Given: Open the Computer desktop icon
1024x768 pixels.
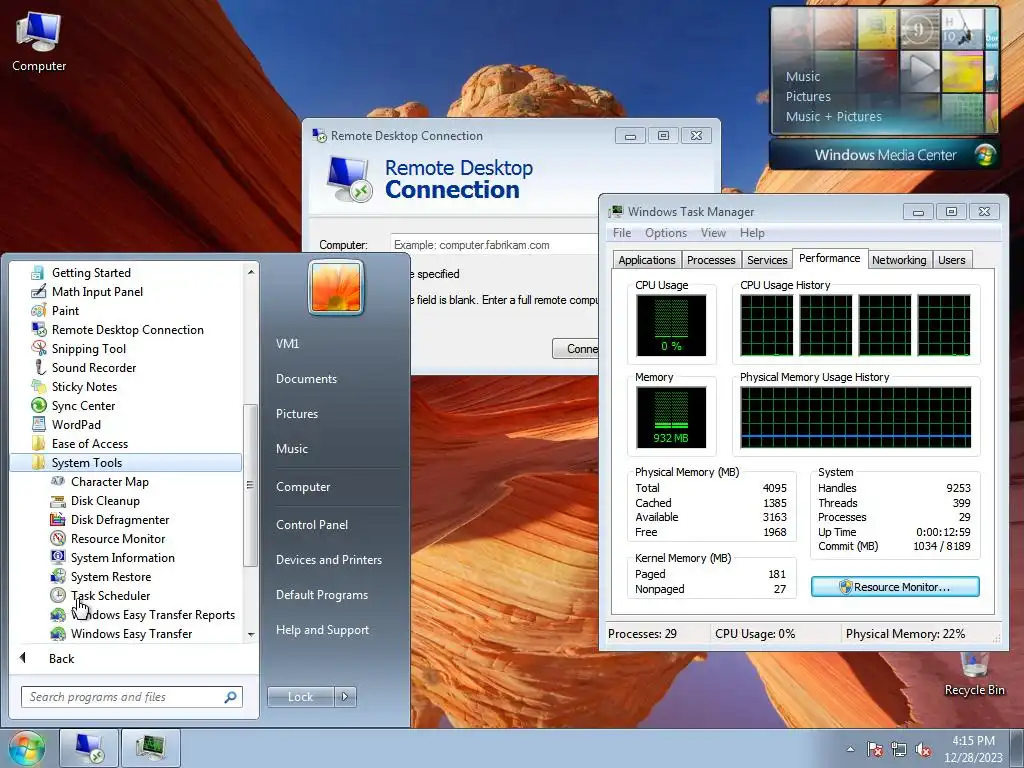Looking at the screenshot, I should click(x=39, y=41).
